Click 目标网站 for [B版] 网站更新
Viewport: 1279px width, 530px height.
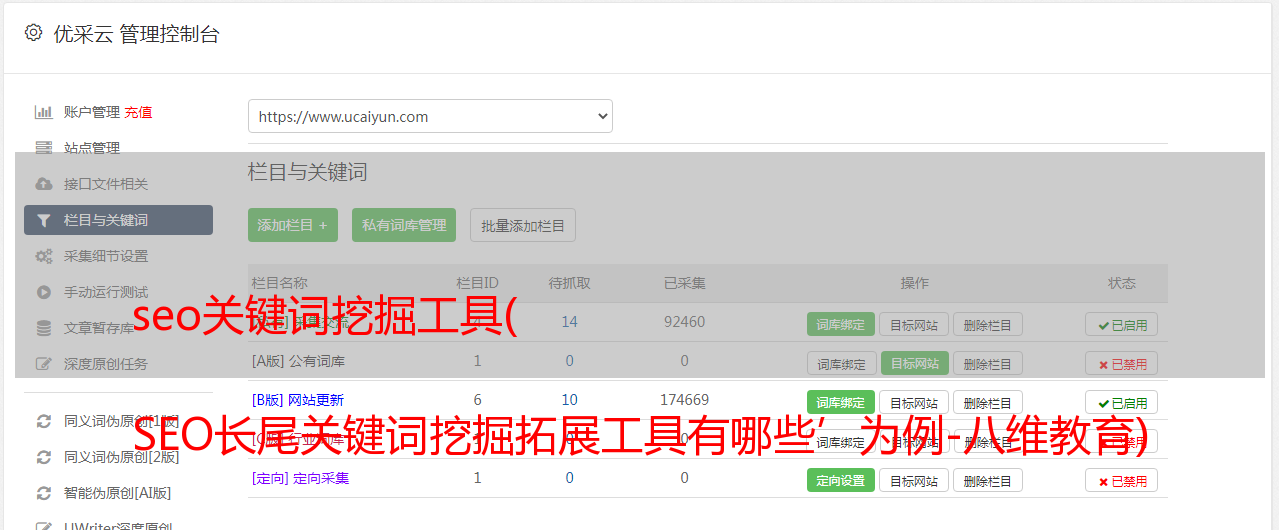[914, 402]
